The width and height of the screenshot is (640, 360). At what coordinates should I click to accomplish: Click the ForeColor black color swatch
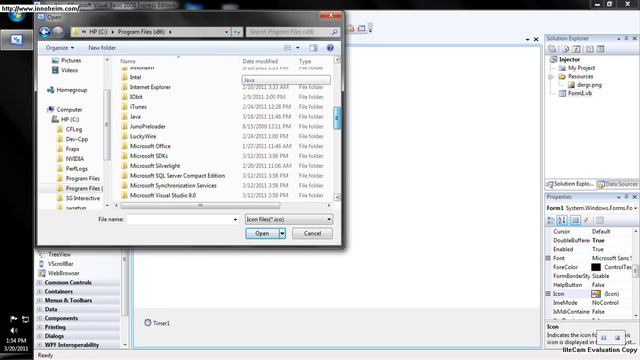[596, 267]
